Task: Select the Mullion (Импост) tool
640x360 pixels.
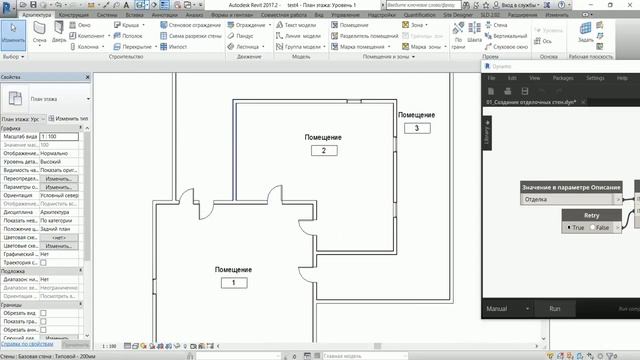Action: point(173,47)
